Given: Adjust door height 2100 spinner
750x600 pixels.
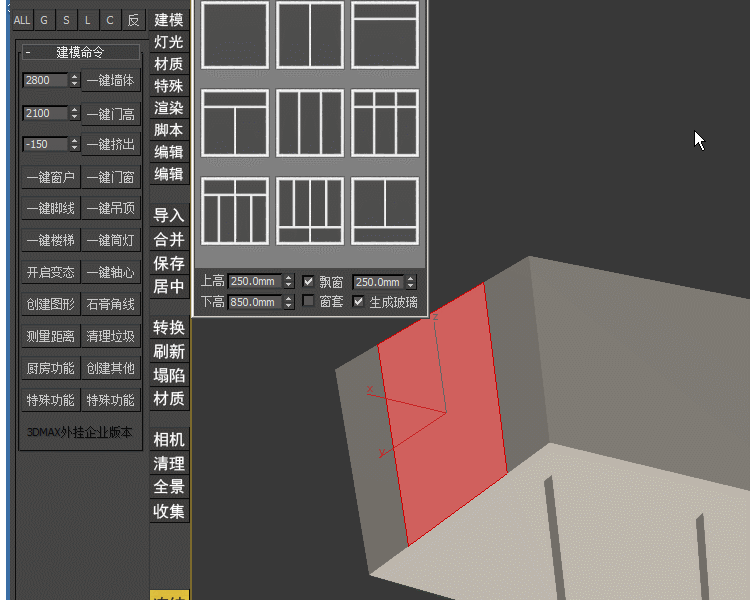Looking at the screenshot, I should (74, 113).
